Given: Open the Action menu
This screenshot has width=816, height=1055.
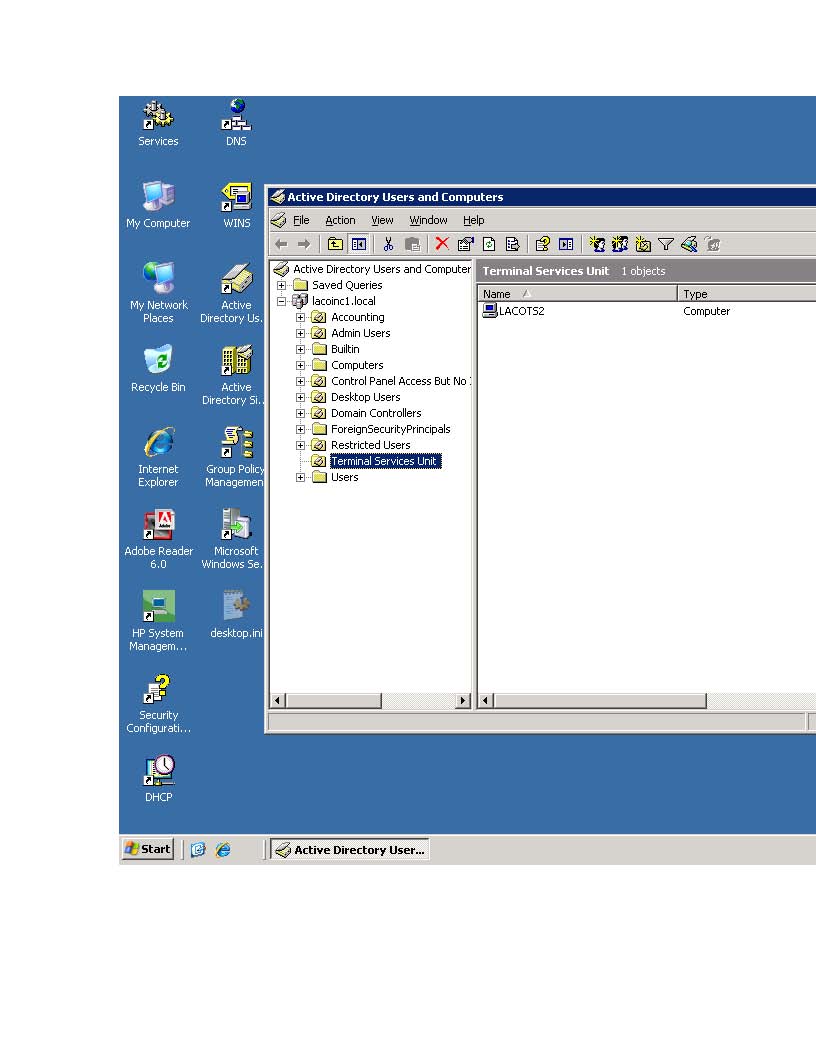Looking at the screenshot, I should [340, 219].
